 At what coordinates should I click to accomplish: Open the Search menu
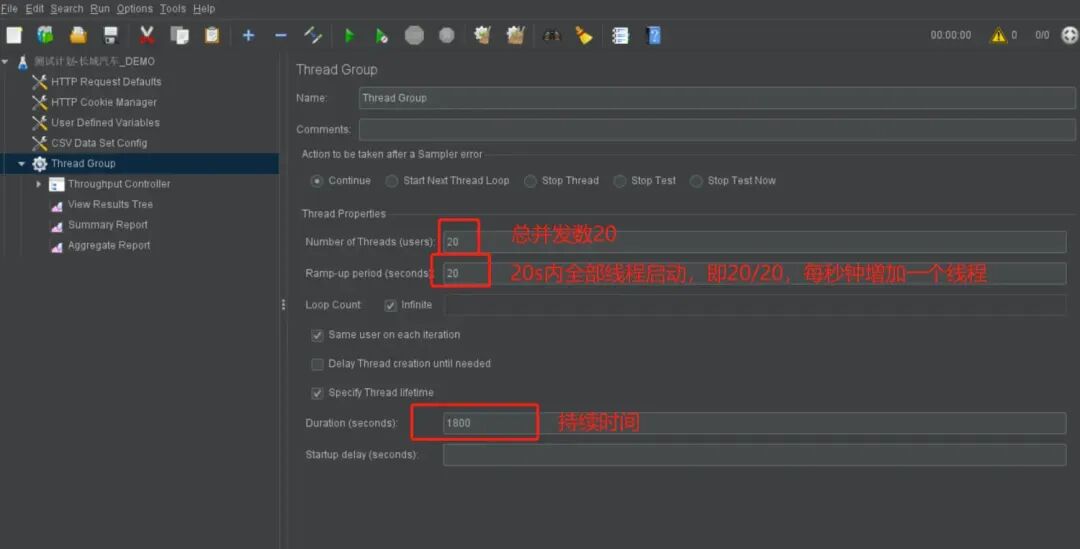(x=67, y=9)
